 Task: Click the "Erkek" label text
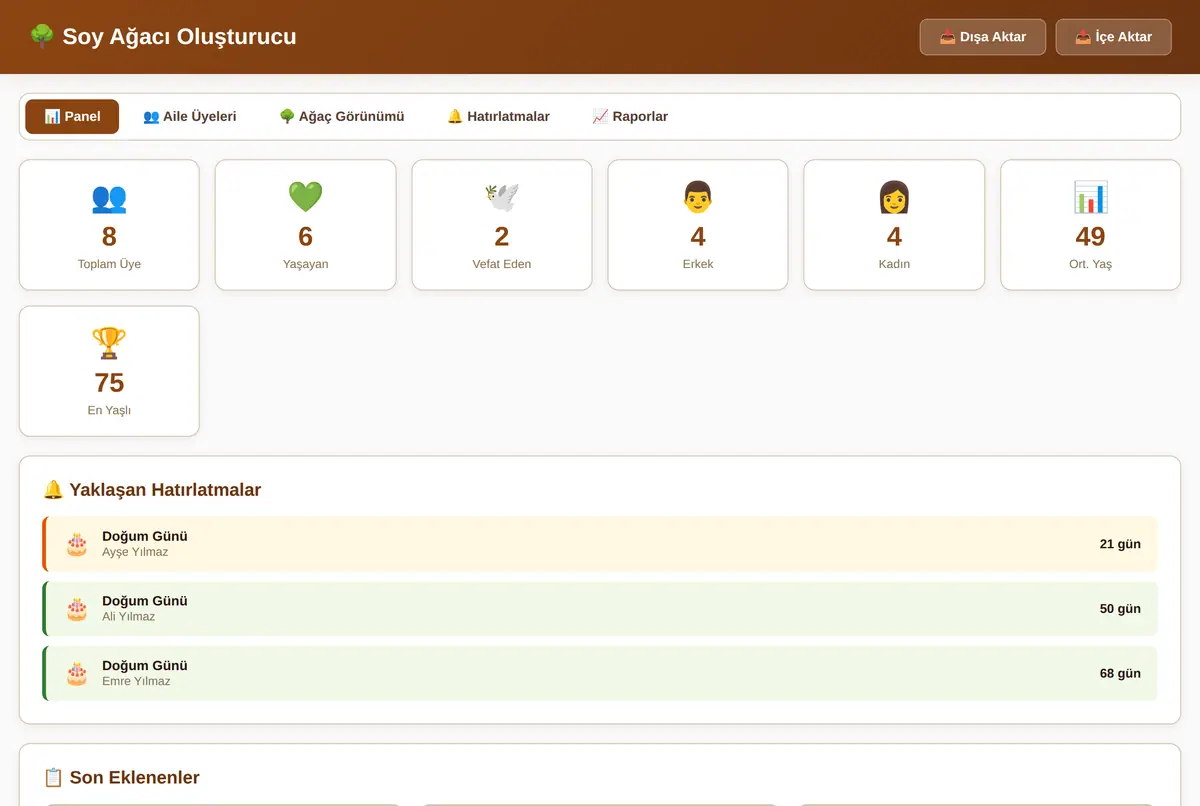pos(698,264)
